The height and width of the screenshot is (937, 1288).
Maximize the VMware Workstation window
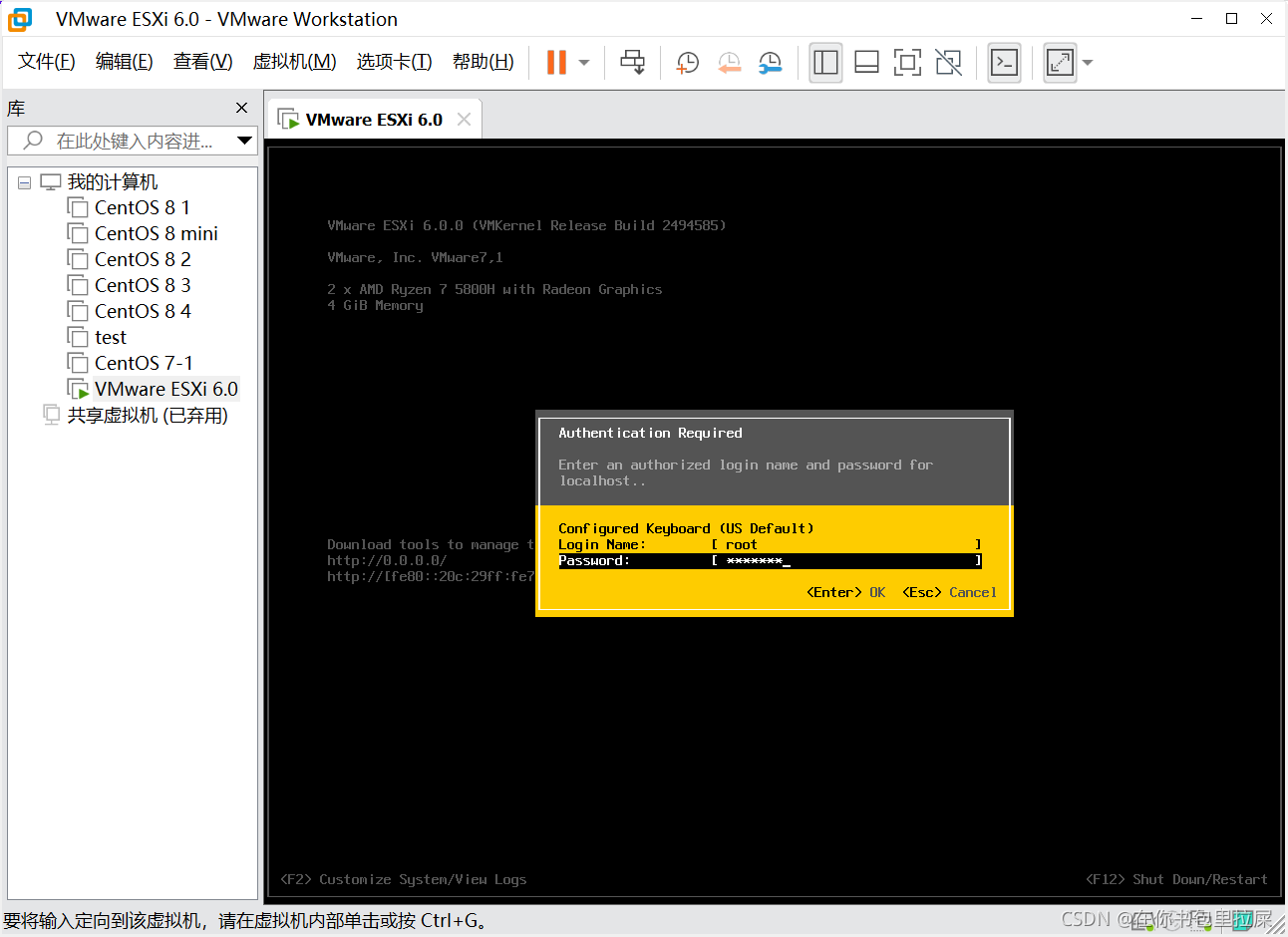[x=1232, y=18]
